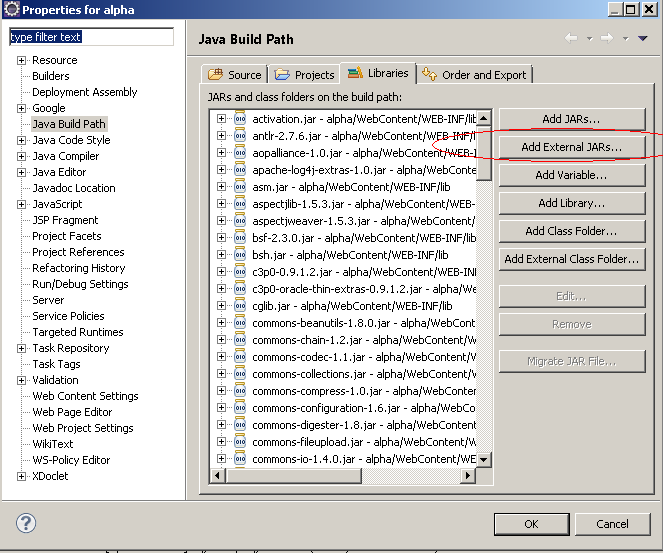
Task: Click the Add Class Folder... button
Action: [572, 231]
